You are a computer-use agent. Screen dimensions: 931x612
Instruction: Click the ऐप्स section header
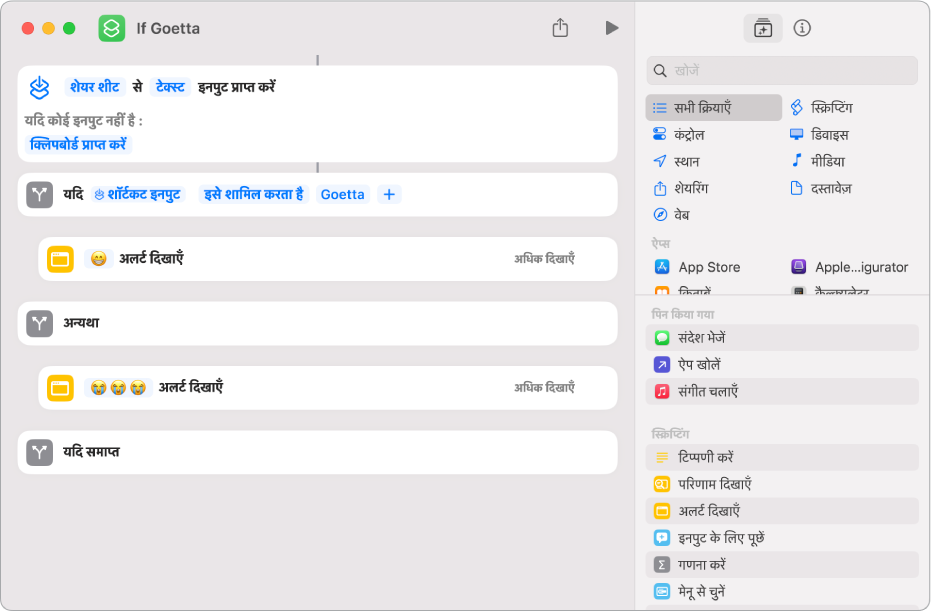pos(660,243)
